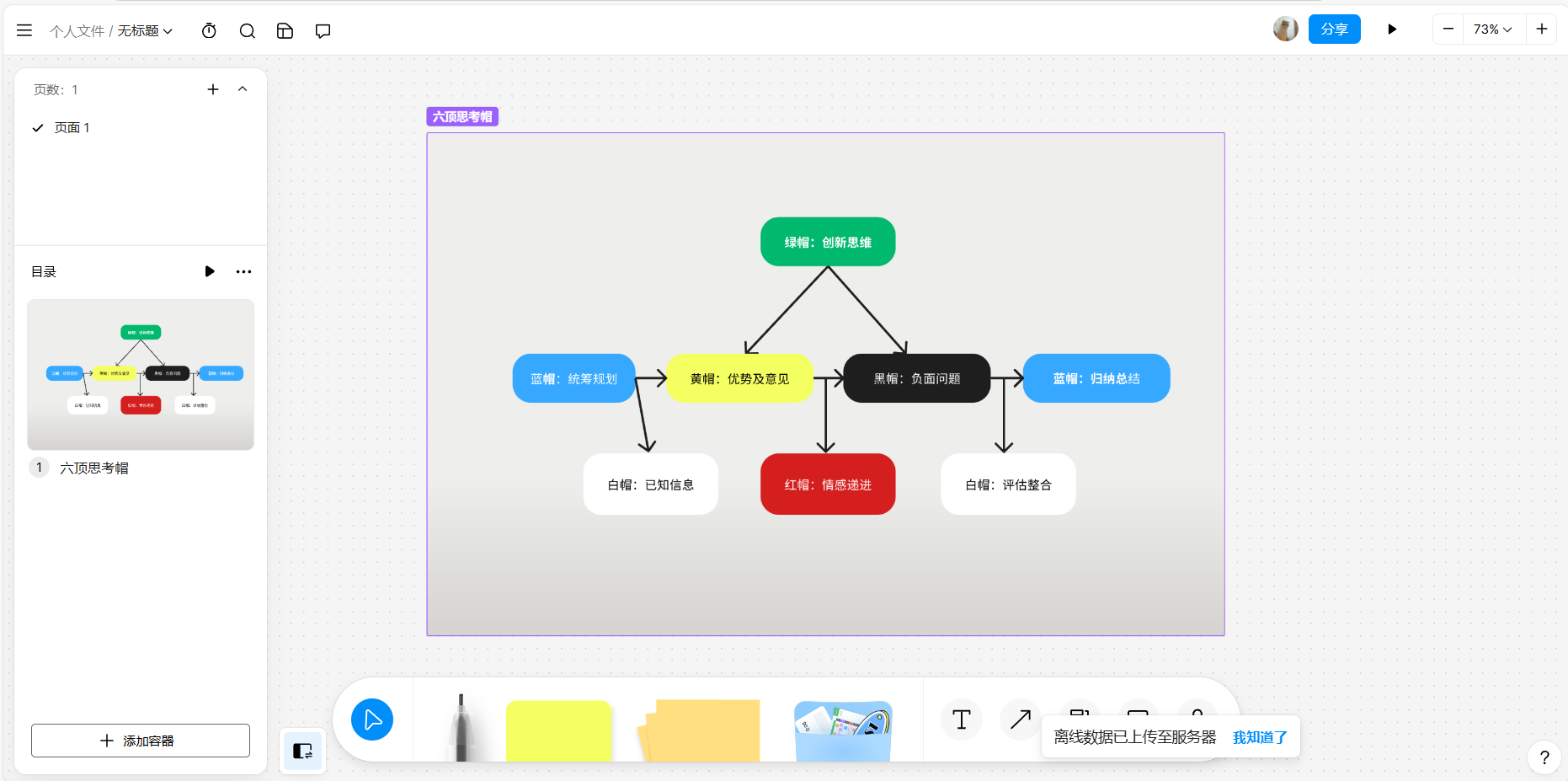Image resolution: width=1568 pixels, height=781 pixels.
Task: Open the comments icon
Action: (x=323, y=31)
